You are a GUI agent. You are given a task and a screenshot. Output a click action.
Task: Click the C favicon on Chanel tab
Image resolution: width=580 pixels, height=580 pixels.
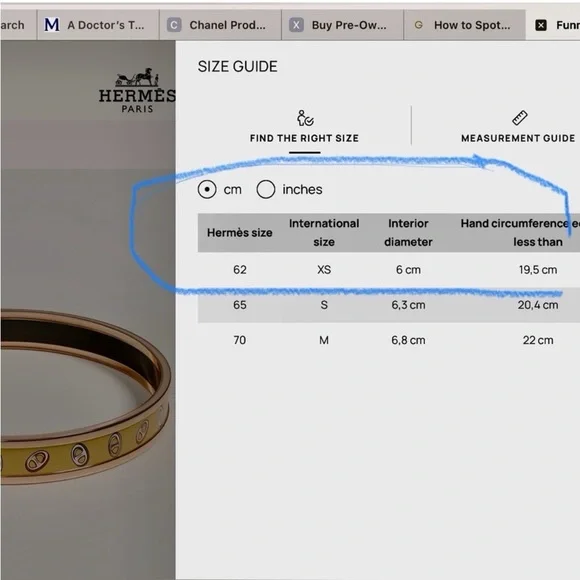point(174,25)
